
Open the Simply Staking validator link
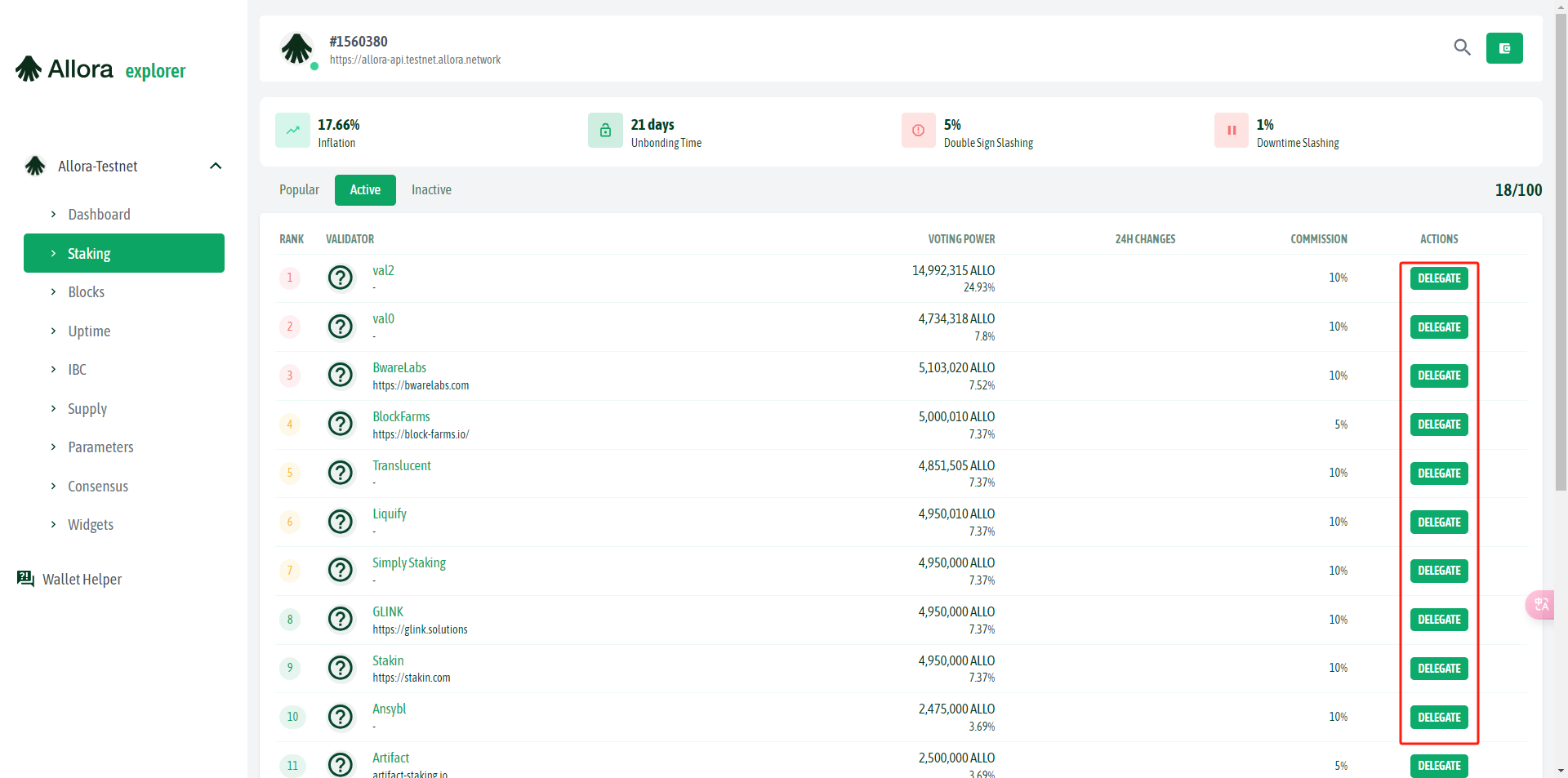(409, 562)
